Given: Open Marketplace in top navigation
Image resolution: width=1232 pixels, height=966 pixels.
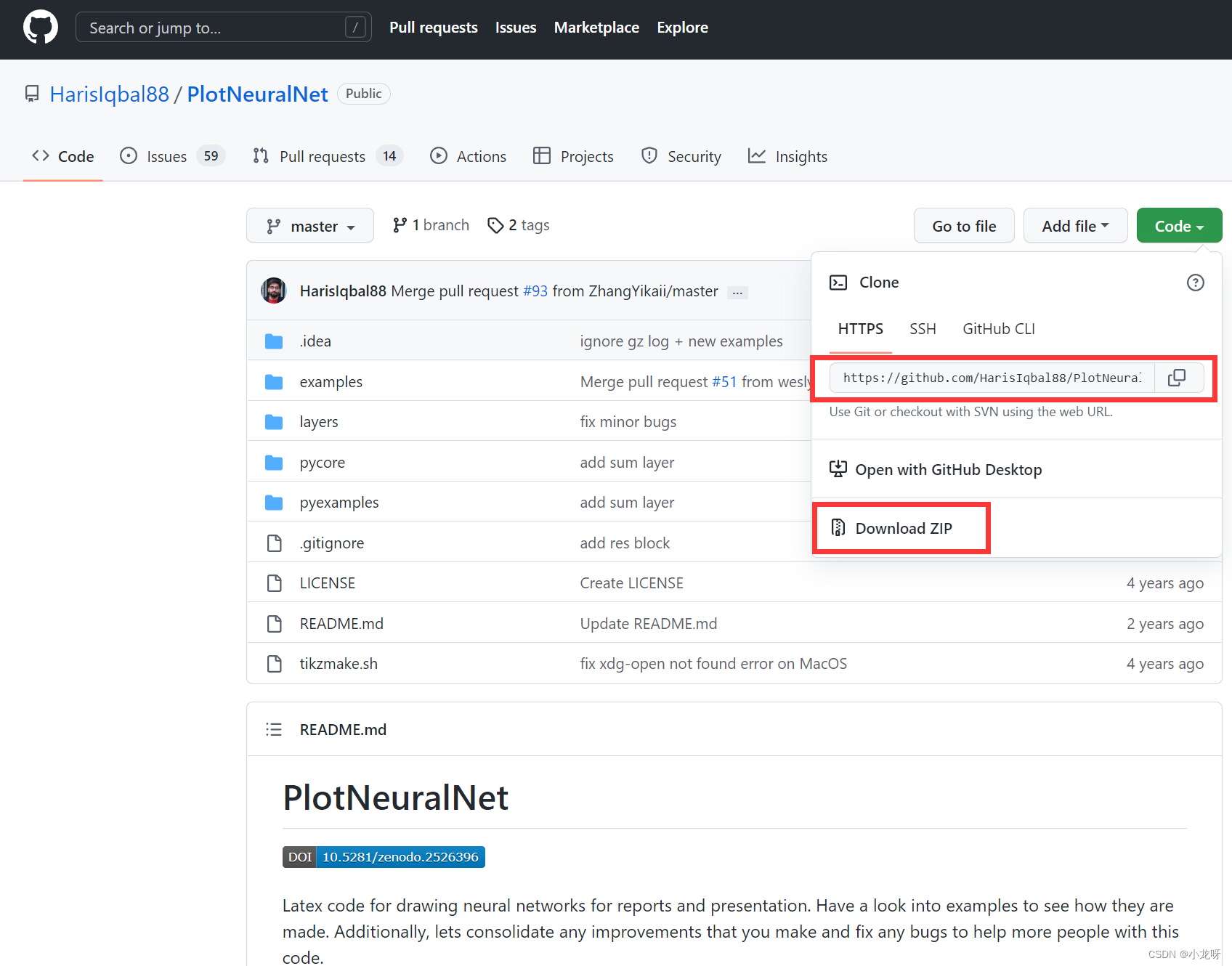Looking at the screenshot, I should [596, 28].
